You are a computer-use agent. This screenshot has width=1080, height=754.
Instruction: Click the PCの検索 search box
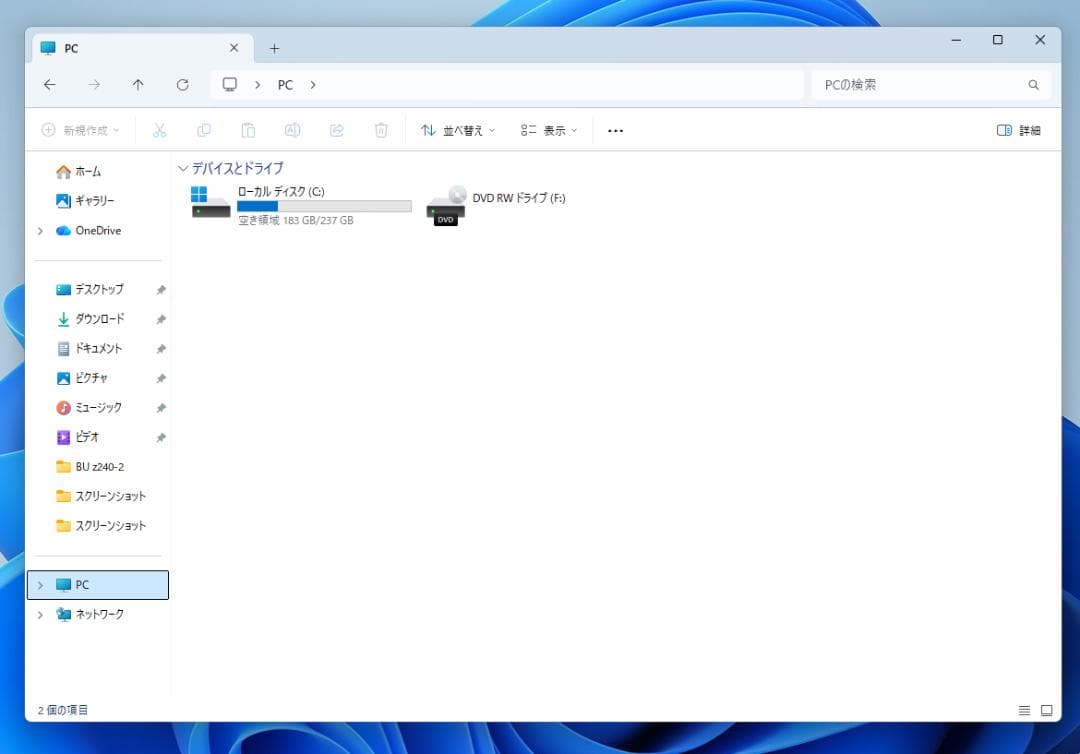click(x=920, y=85)
